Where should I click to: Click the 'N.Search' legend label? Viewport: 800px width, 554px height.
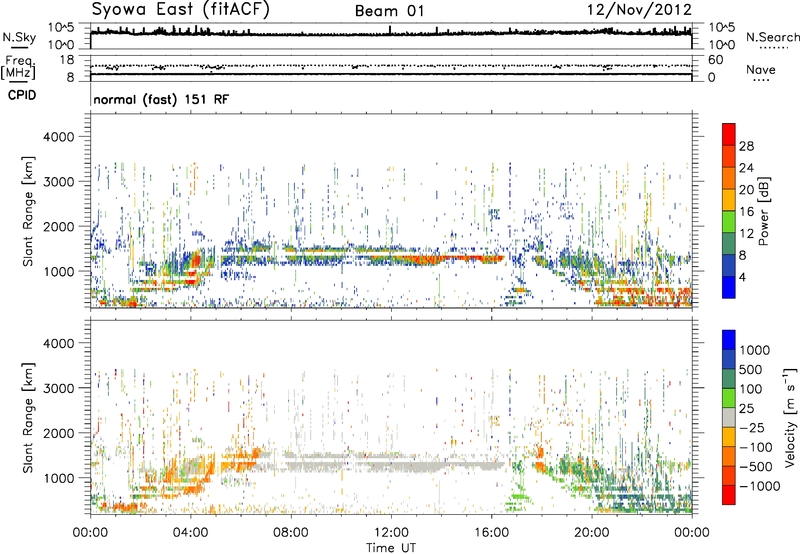[772, 37]
